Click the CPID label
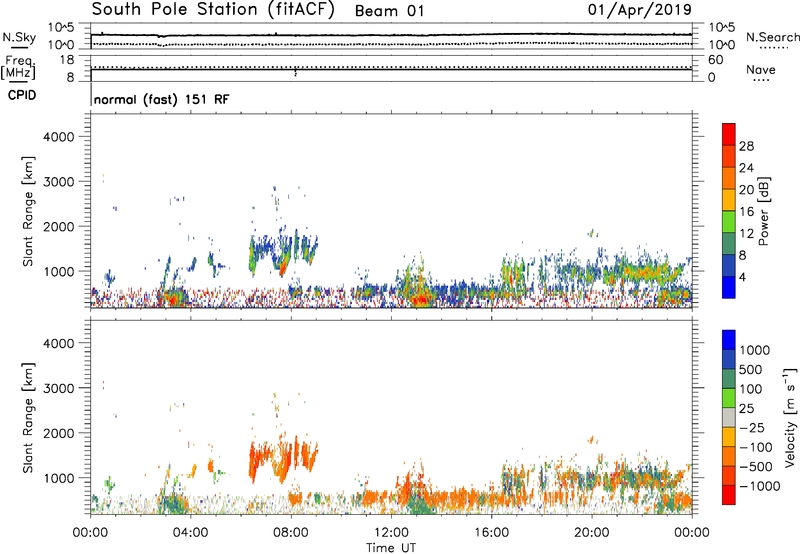Image resolution: width=800 pixels, height=554 pixels. click(22, 95)
